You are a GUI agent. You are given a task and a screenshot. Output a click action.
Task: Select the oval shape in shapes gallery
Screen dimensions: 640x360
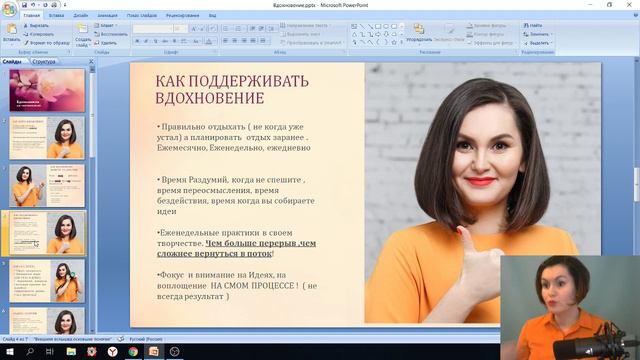tap(386, 27)
